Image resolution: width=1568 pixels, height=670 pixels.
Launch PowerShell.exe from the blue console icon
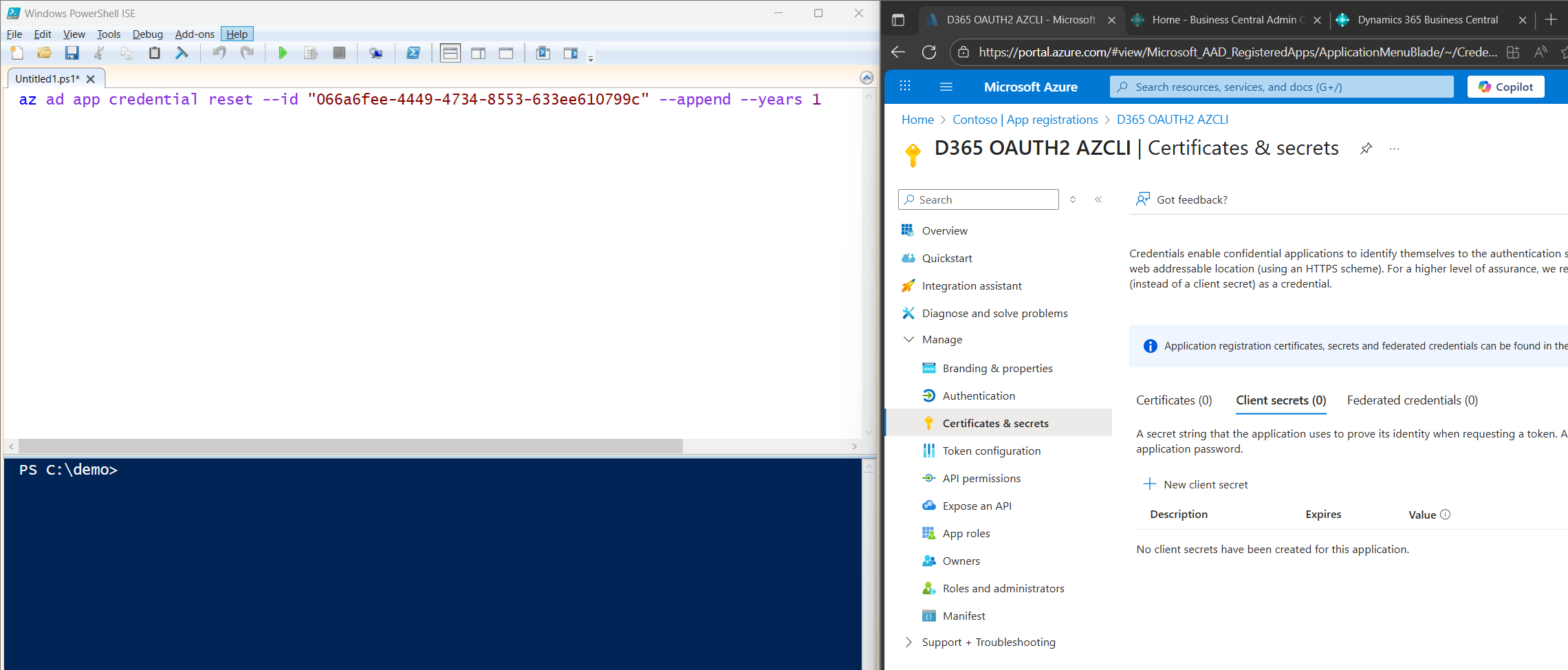(x=413, y=53)
